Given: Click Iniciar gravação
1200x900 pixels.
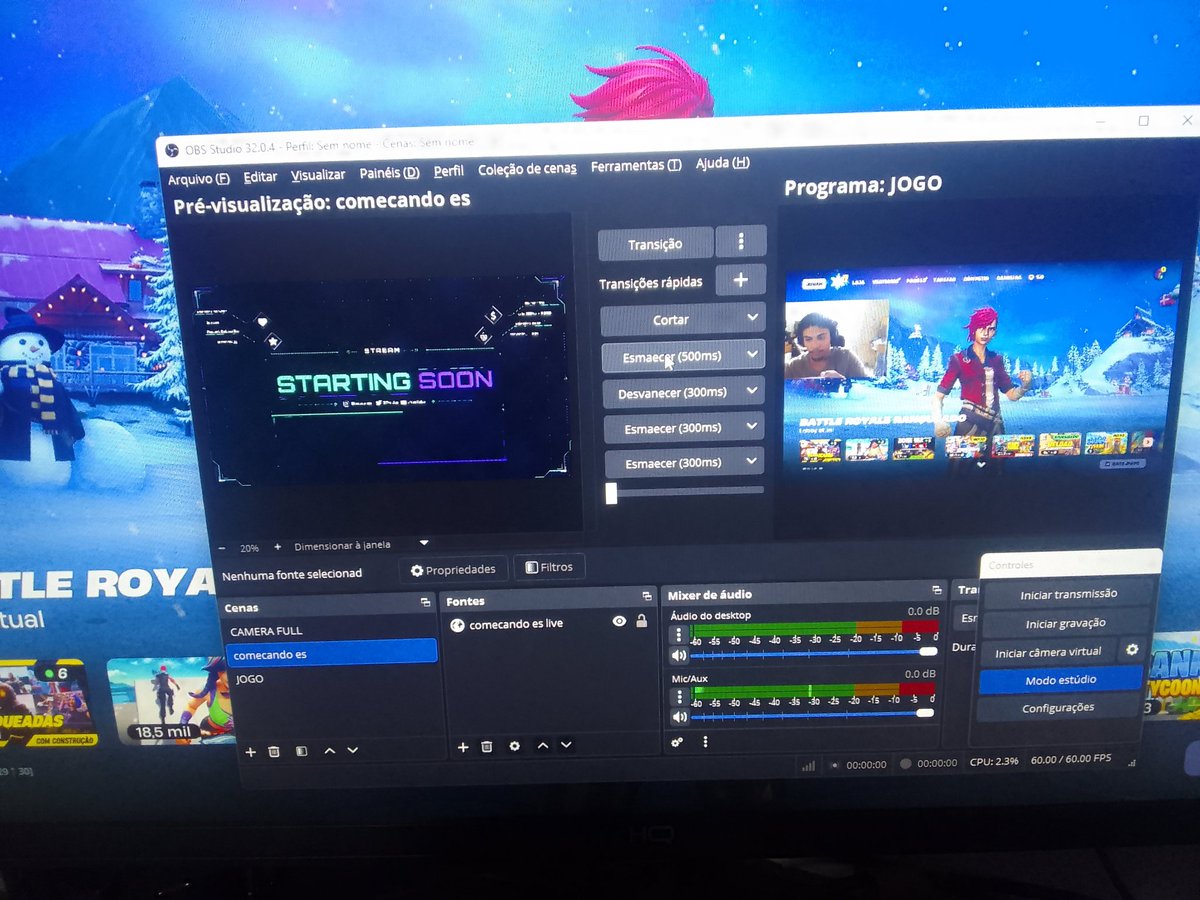Looking at the screenshot, I should [1065, 623].
